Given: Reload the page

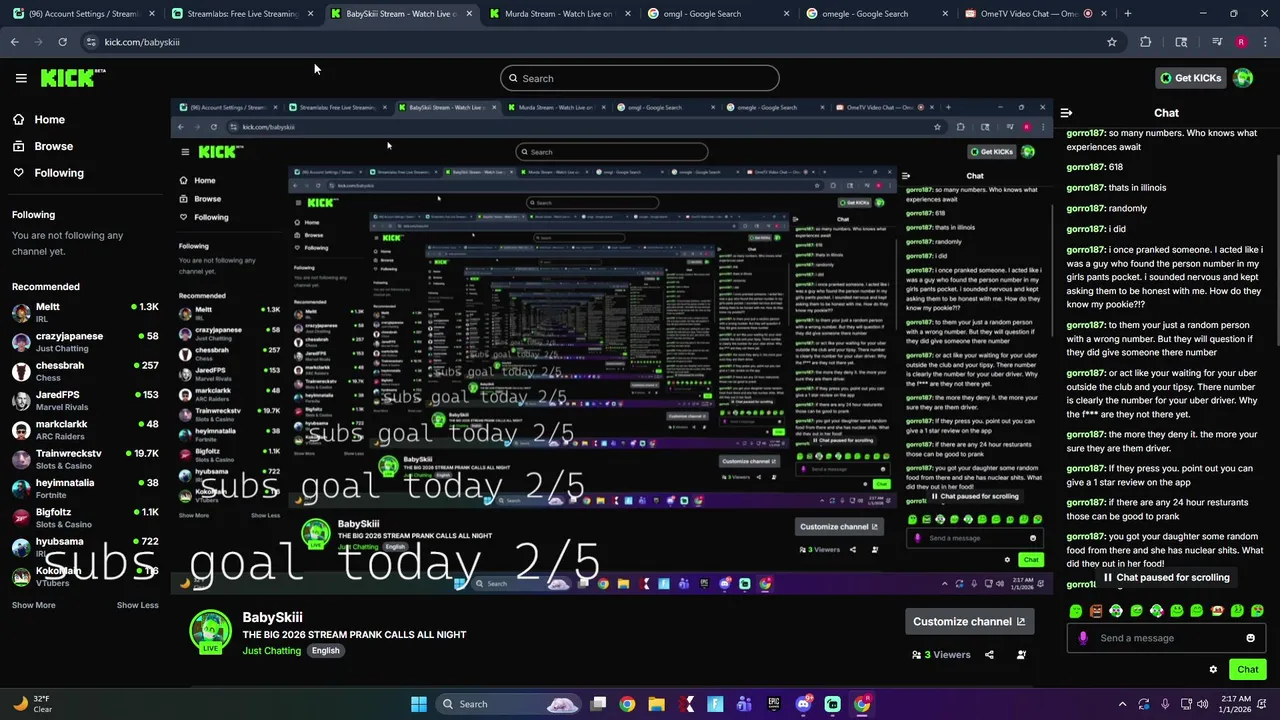Looking at the screenshot, I should click(62, 42).
